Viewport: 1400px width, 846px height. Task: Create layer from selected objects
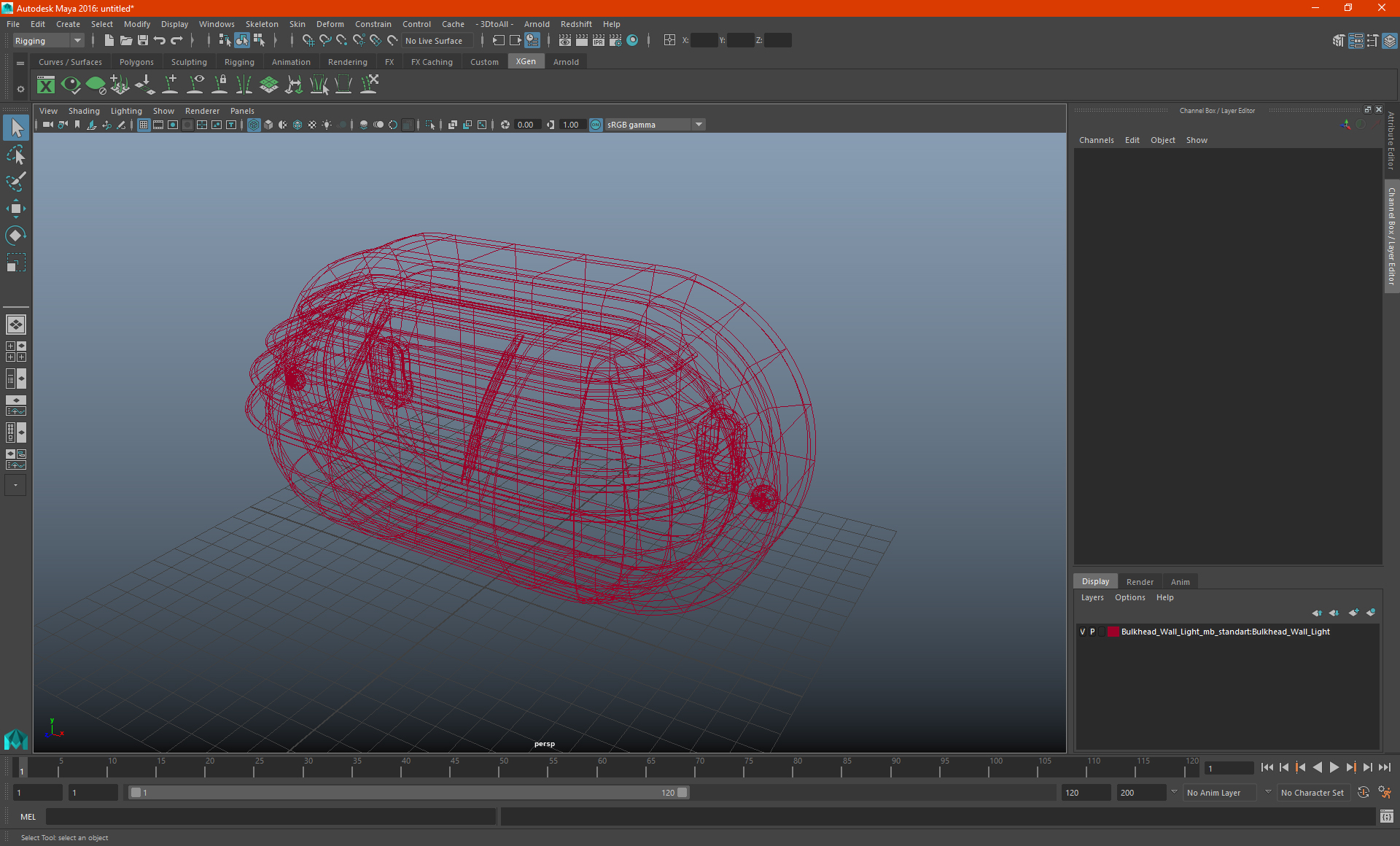tap(1371, 613)
